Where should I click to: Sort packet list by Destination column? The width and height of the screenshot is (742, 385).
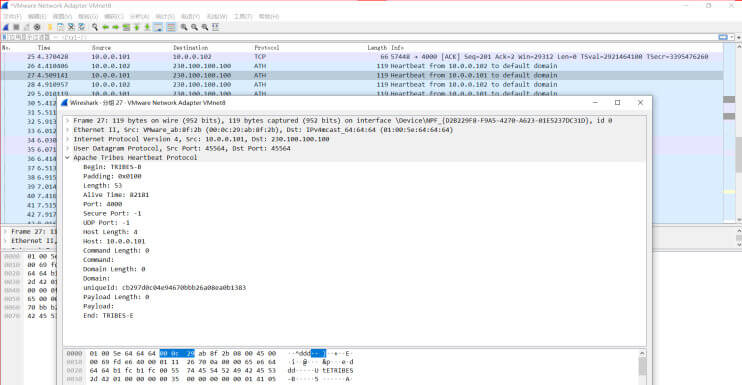190,48
